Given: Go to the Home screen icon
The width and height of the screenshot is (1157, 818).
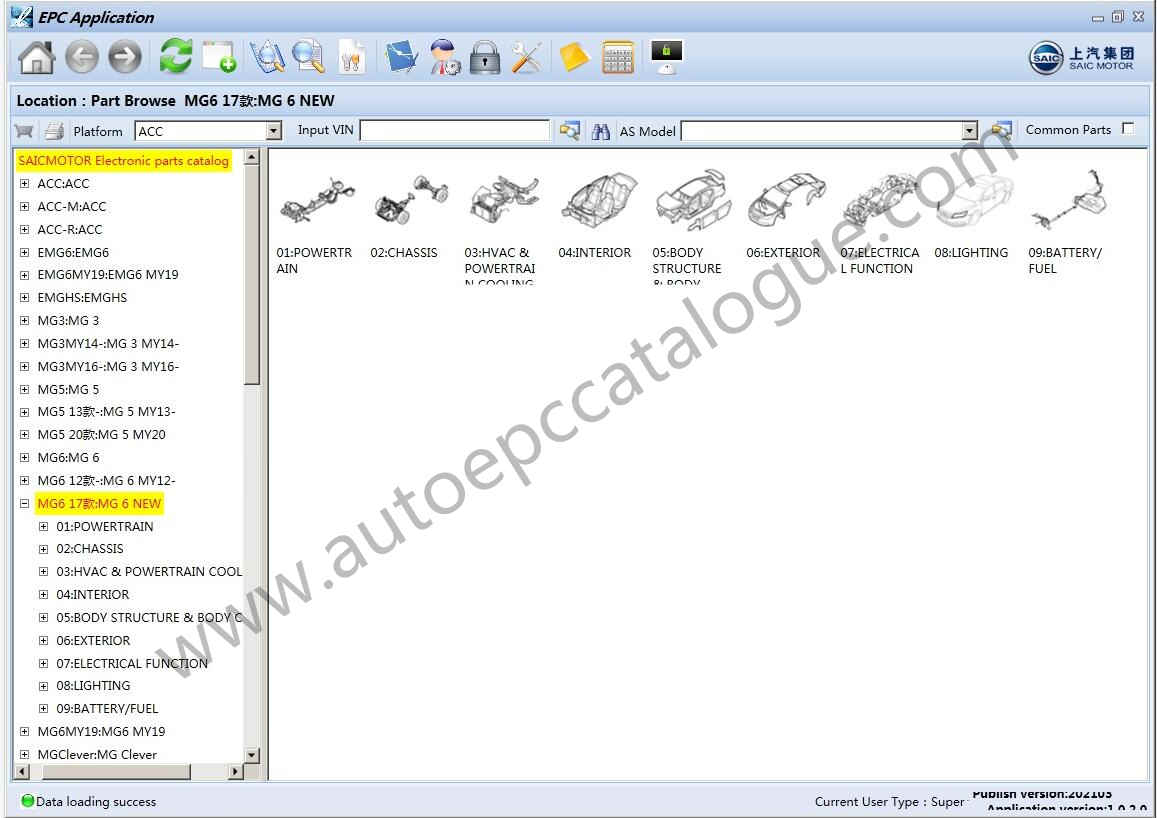Looking at the screenshot, I should point(36,57).
